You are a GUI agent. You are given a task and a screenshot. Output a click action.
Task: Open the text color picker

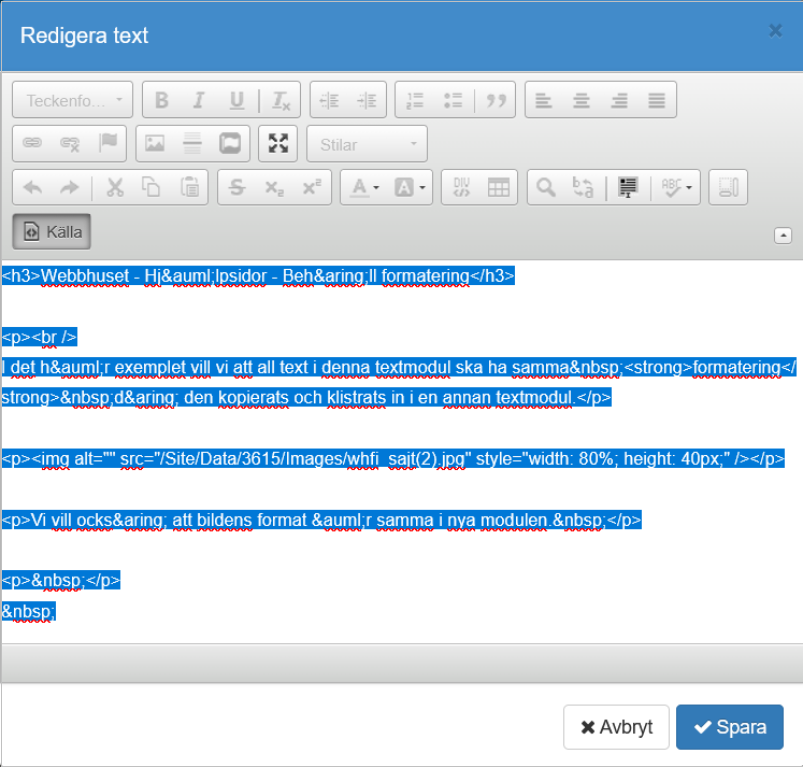click(x=360, y=188)
